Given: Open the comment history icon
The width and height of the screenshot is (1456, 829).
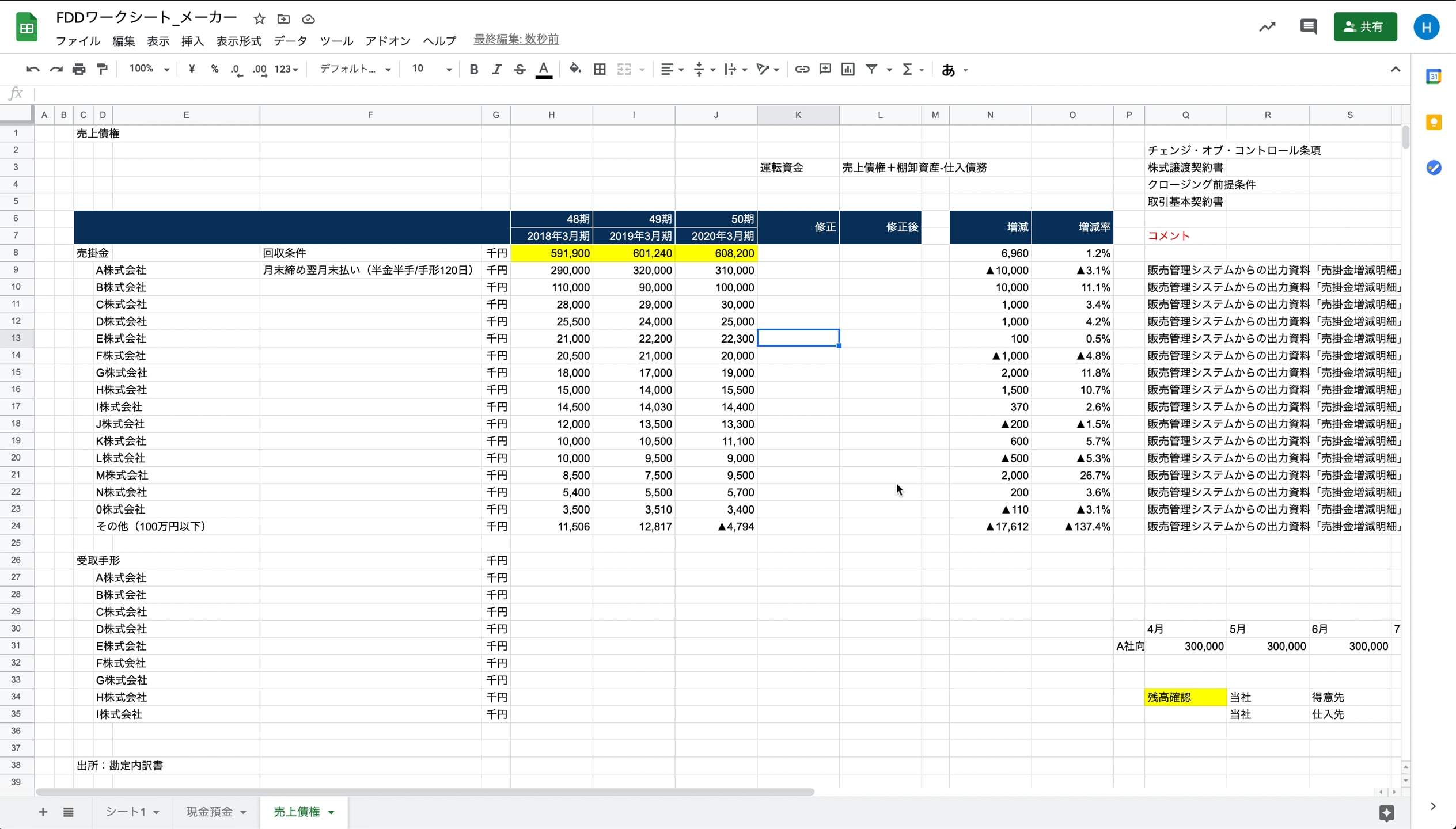Looking at the screenshot, I should point(1308,27).
